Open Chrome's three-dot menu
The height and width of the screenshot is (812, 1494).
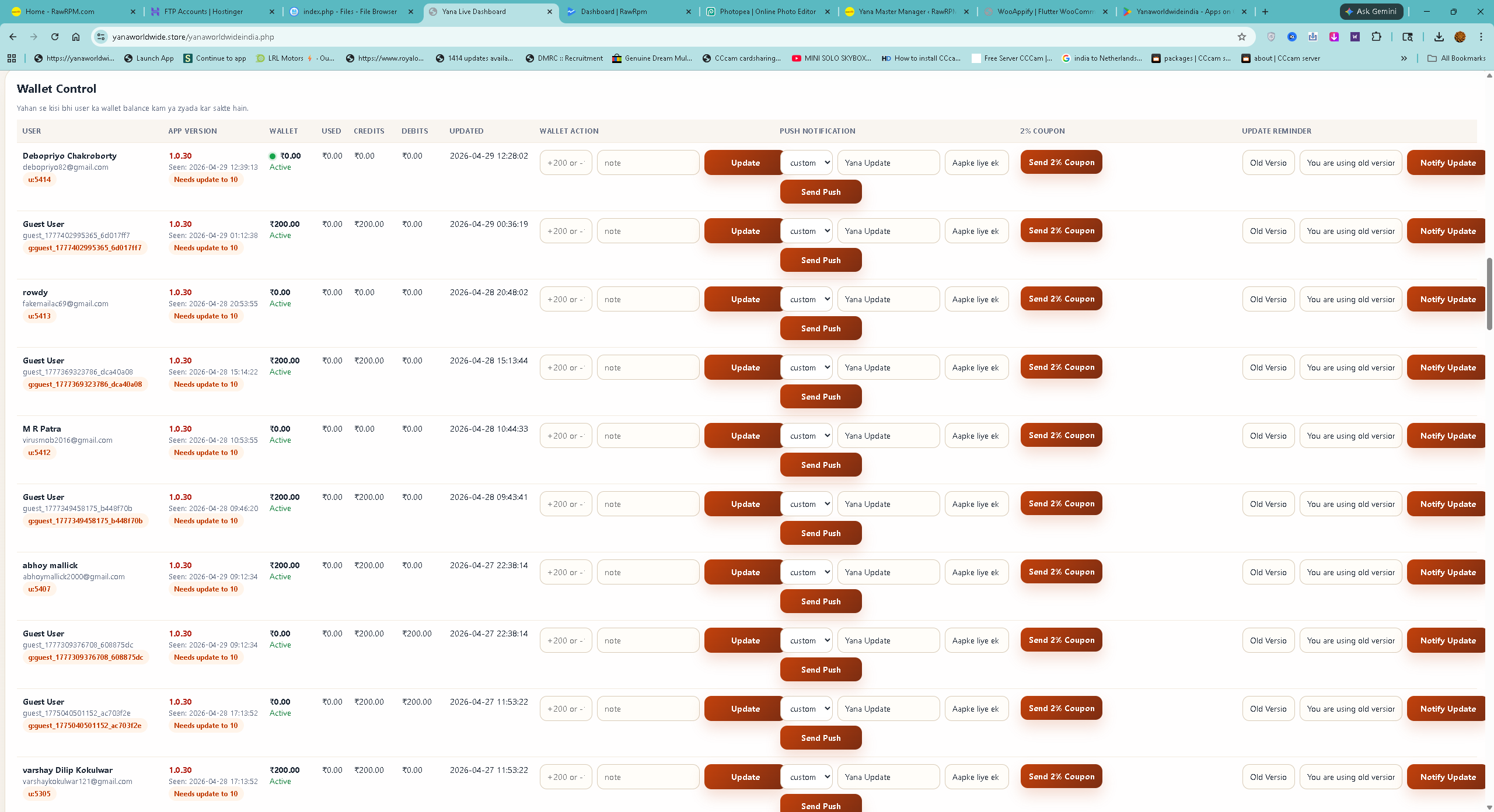(1481, 37)
